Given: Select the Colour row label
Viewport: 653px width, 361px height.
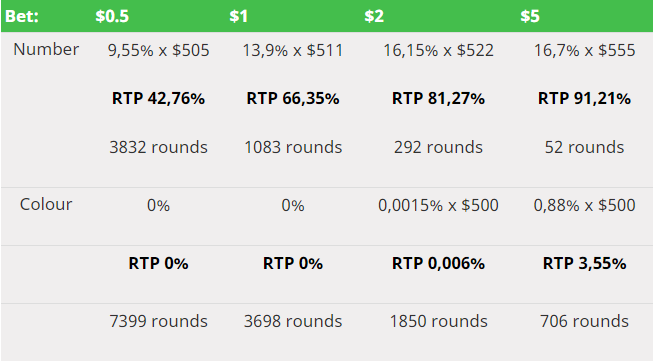Looking at the screenshot, I should 46,204.
